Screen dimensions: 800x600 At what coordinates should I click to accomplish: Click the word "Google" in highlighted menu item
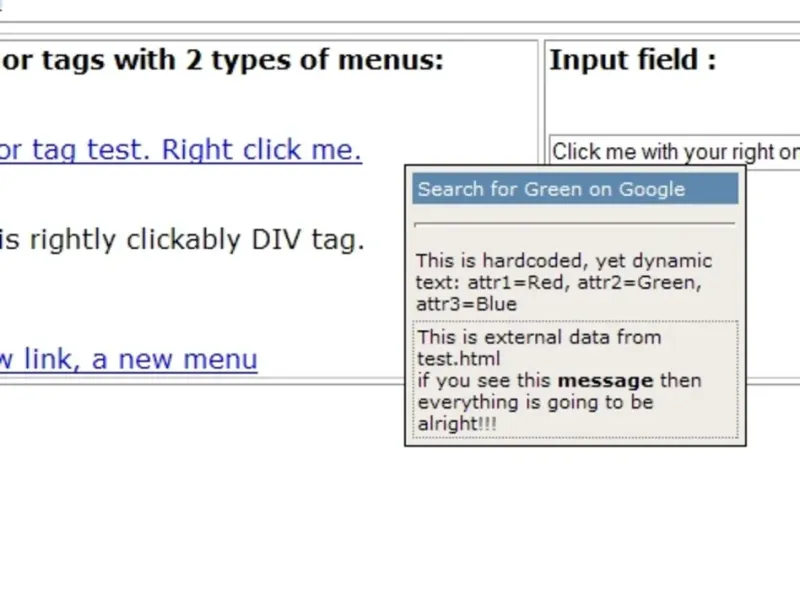pos(652,189)
